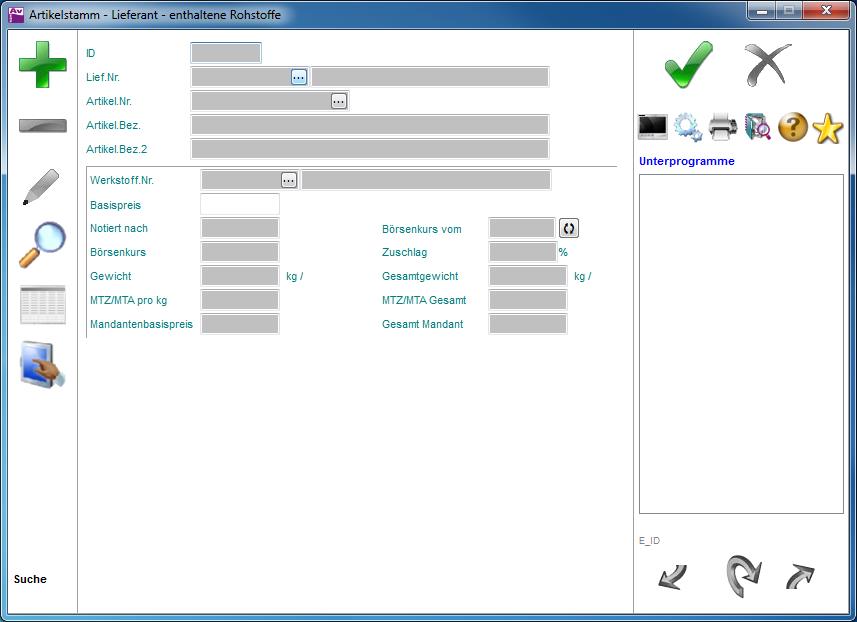857x622 pixels.
Task: Open the help question mark icon
Action: click(793, 127)
